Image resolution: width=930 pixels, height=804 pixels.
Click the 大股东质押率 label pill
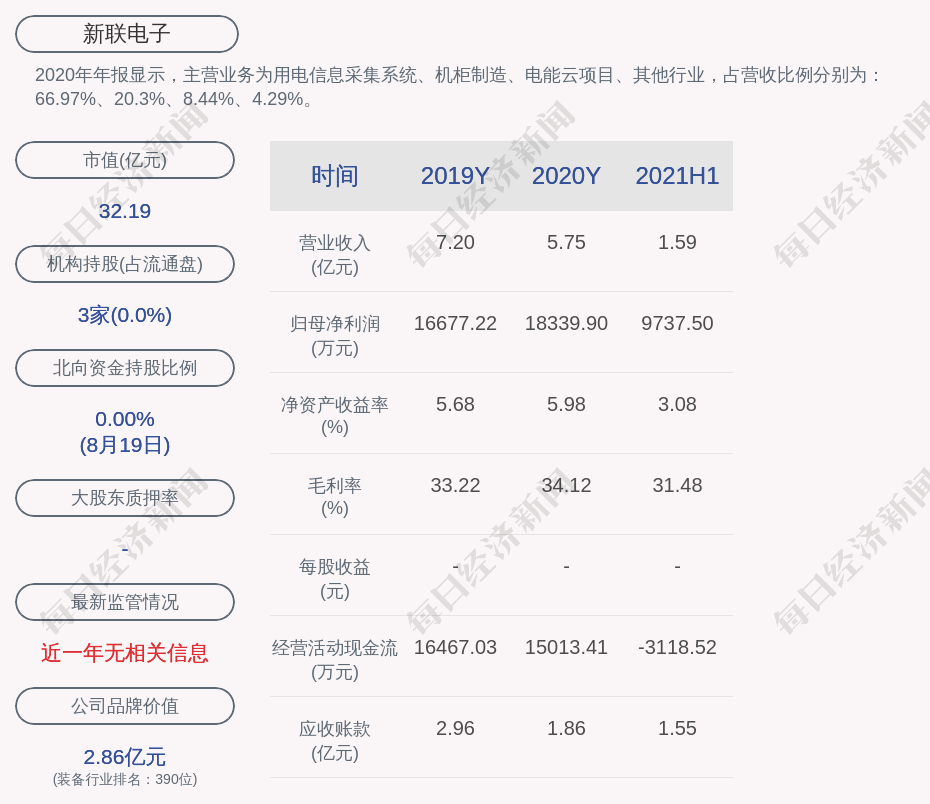pos(125,498)
